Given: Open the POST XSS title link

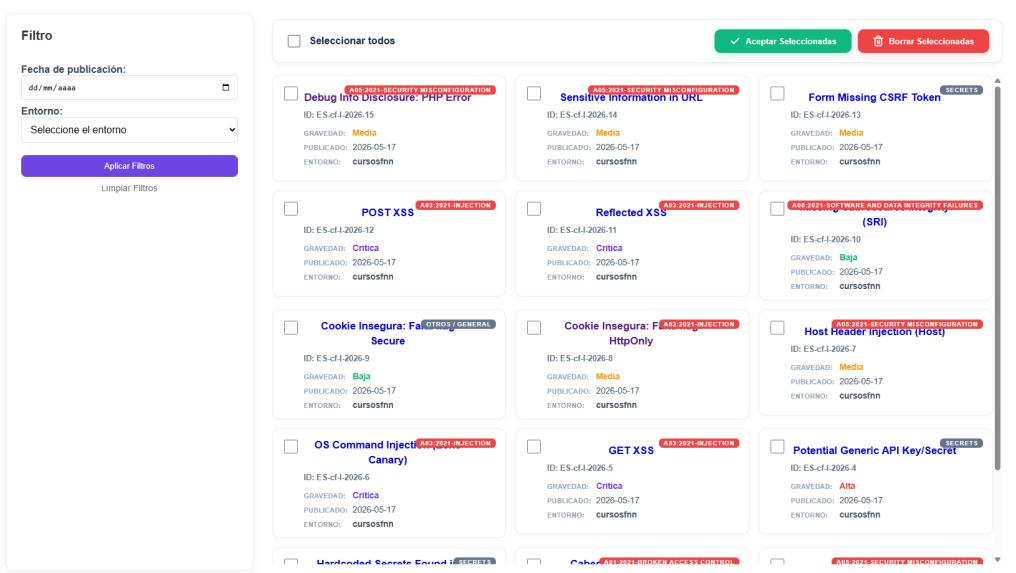Looking at the screenshot, I should (387, 213).
